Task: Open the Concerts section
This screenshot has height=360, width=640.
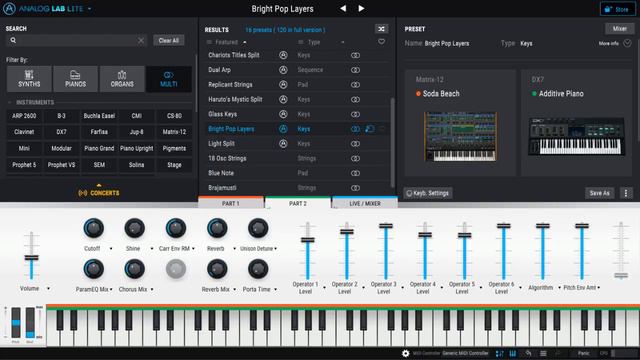Action: pyautogui.click(x=99, y=192)
